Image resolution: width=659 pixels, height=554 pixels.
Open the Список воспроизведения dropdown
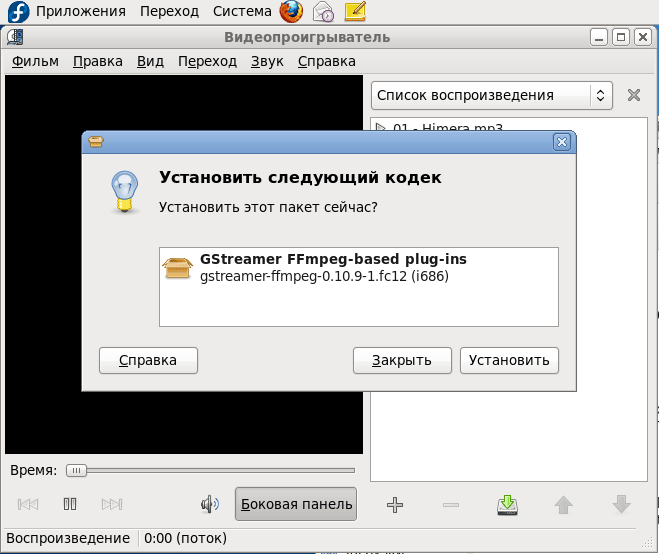pos(491,95)
